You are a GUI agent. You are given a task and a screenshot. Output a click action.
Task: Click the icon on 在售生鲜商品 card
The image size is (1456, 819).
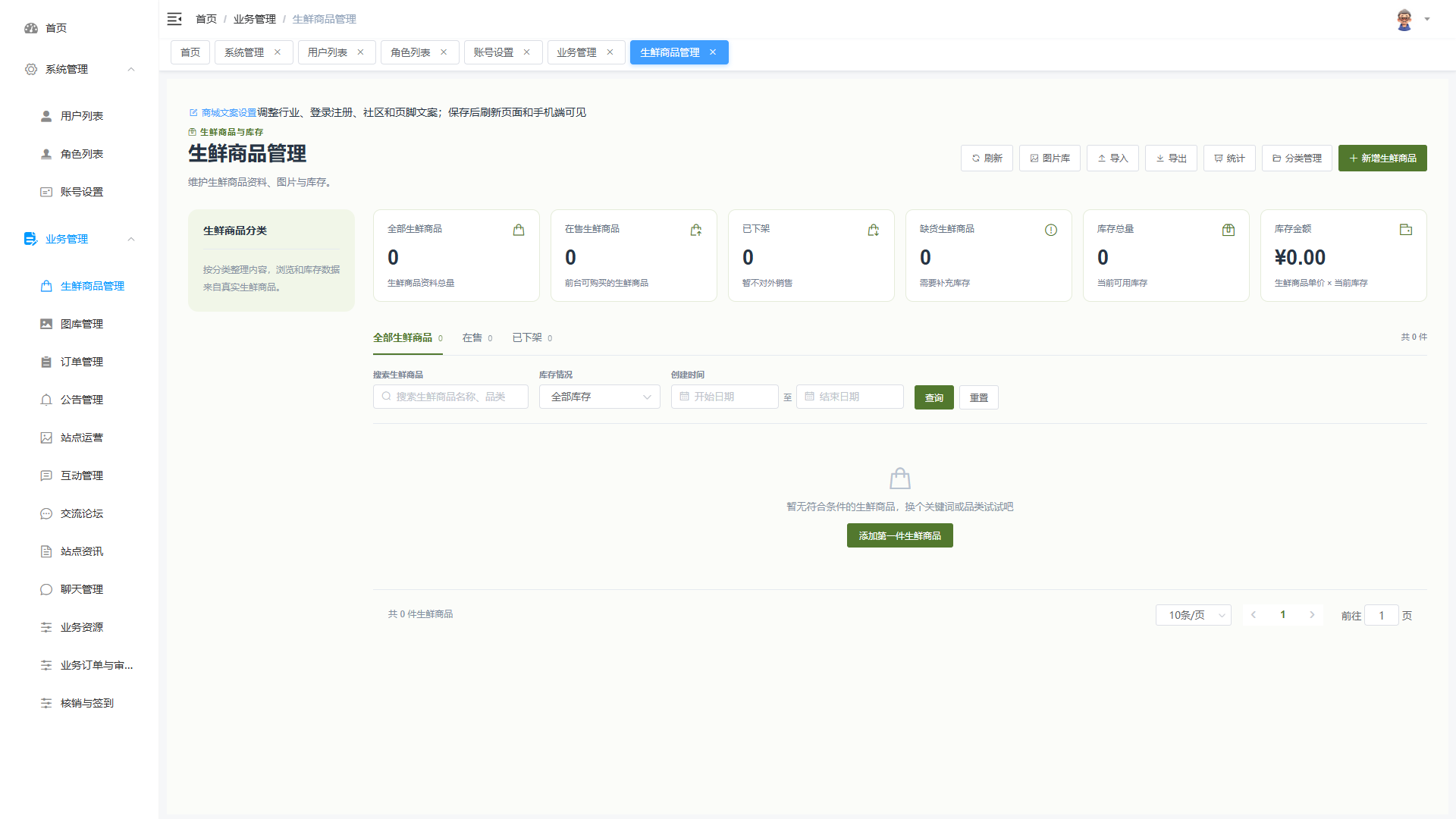pyautogui.click(x=696, y=230)
